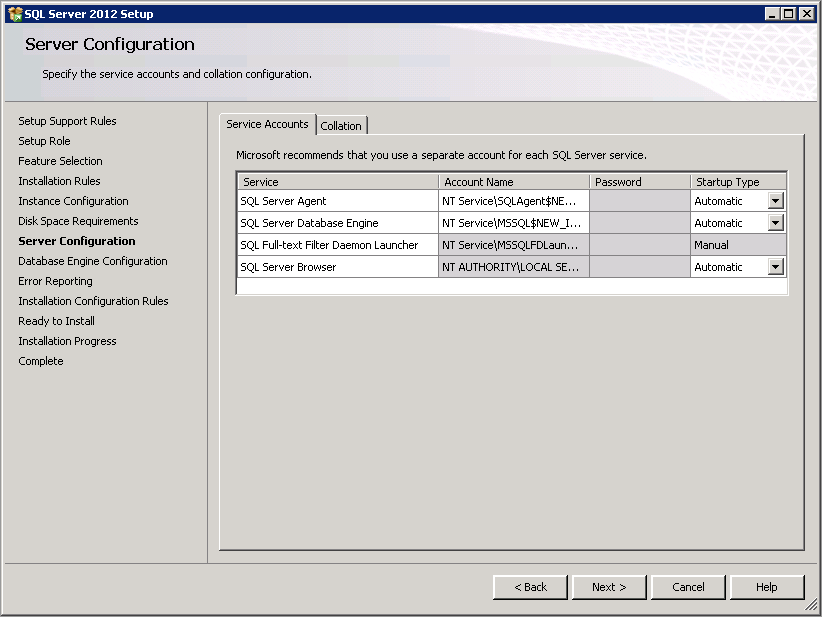Viewport: 822px width, 617px height.
Task: Open Startup Type dropdown for SQL Server Database Engine
Action: click(775, 223)
